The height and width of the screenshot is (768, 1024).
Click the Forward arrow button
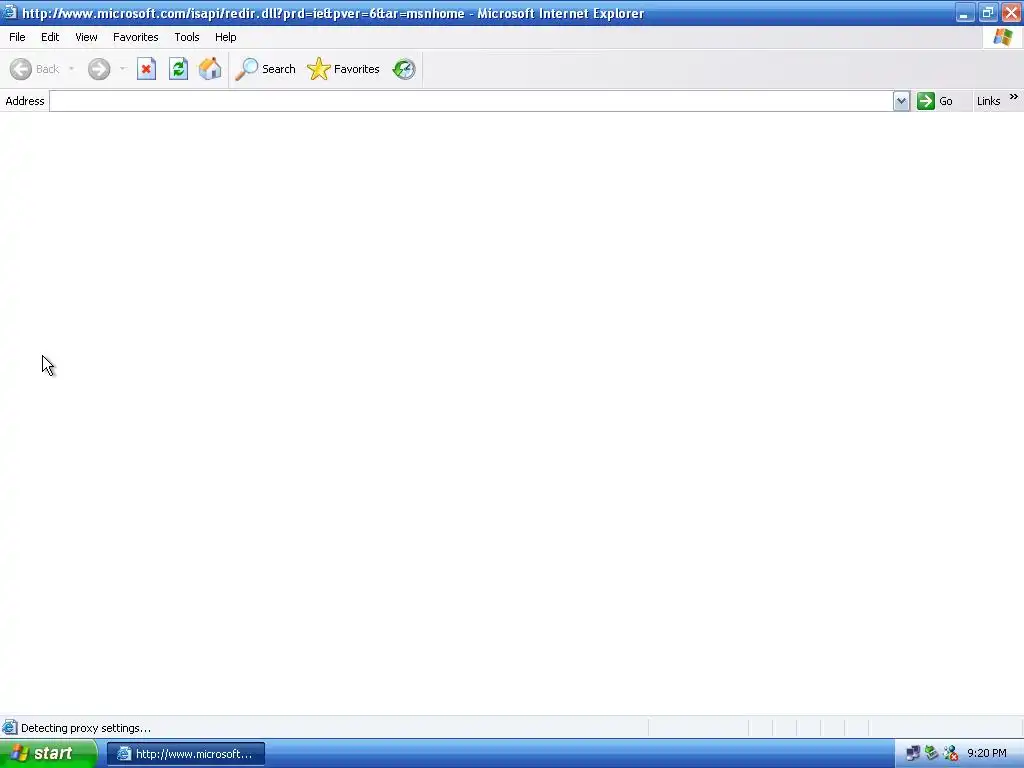[x=99, y=69]
